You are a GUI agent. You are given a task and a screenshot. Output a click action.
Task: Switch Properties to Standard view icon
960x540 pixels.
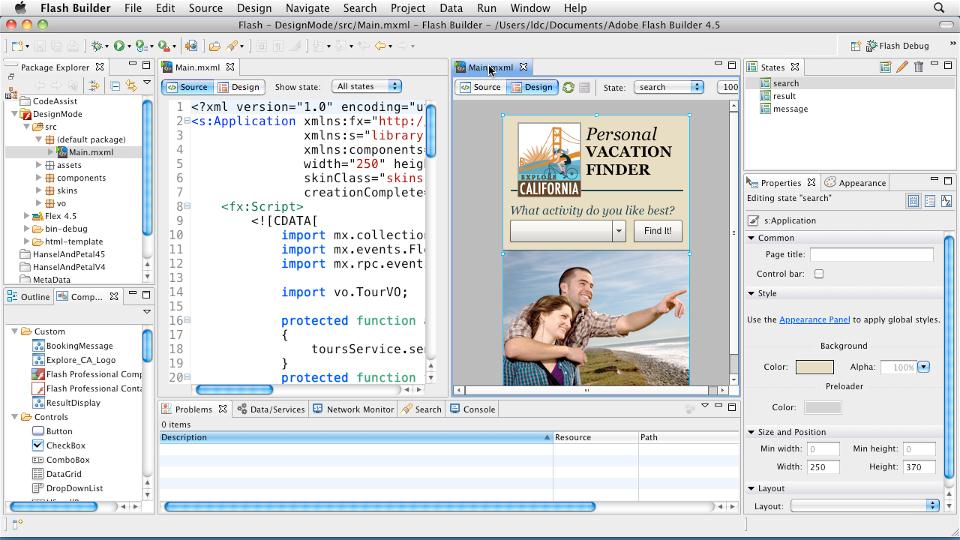pos(913,200)
